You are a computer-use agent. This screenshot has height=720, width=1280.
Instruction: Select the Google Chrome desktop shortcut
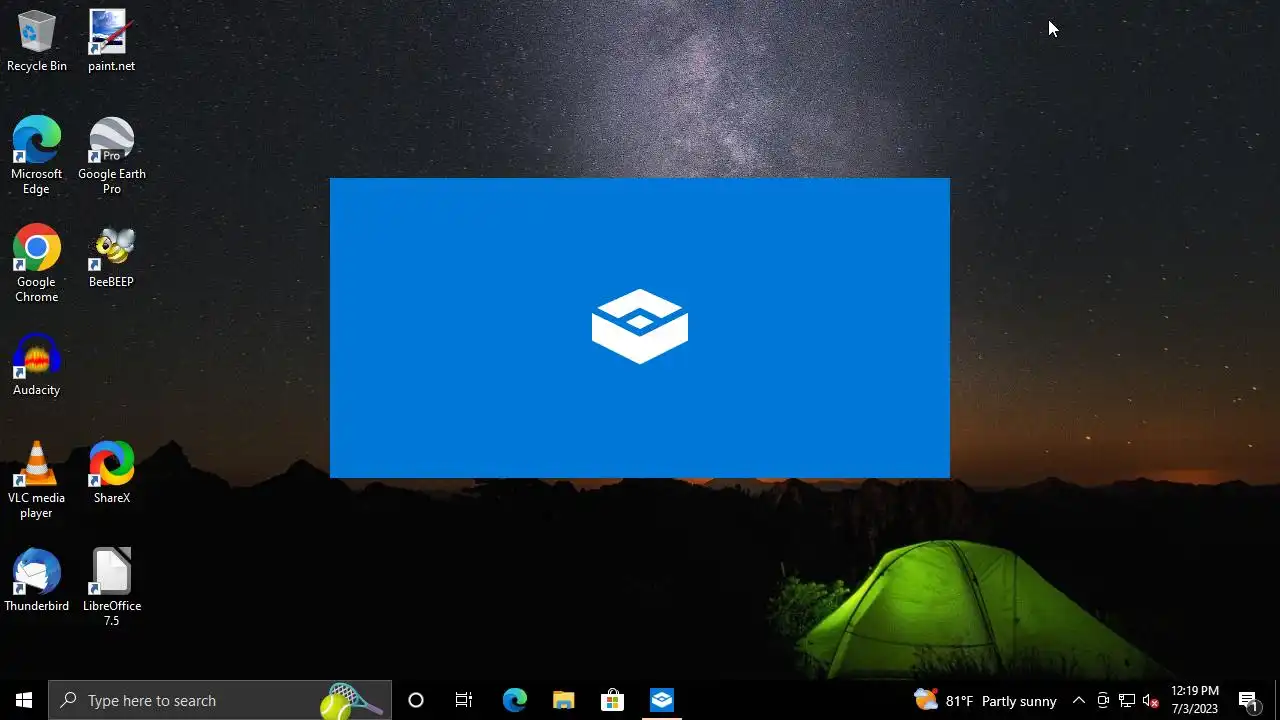(37, 264)
